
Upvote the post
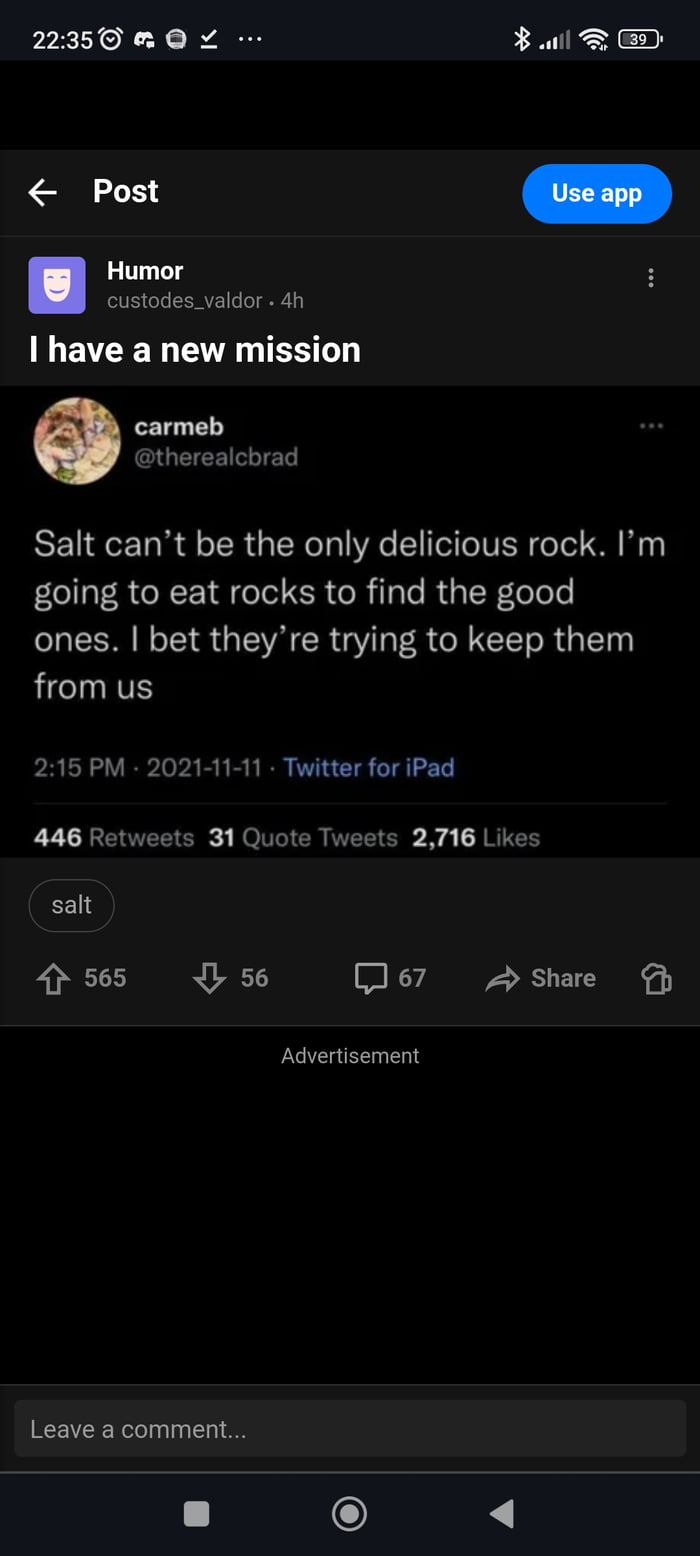(52, 978)
